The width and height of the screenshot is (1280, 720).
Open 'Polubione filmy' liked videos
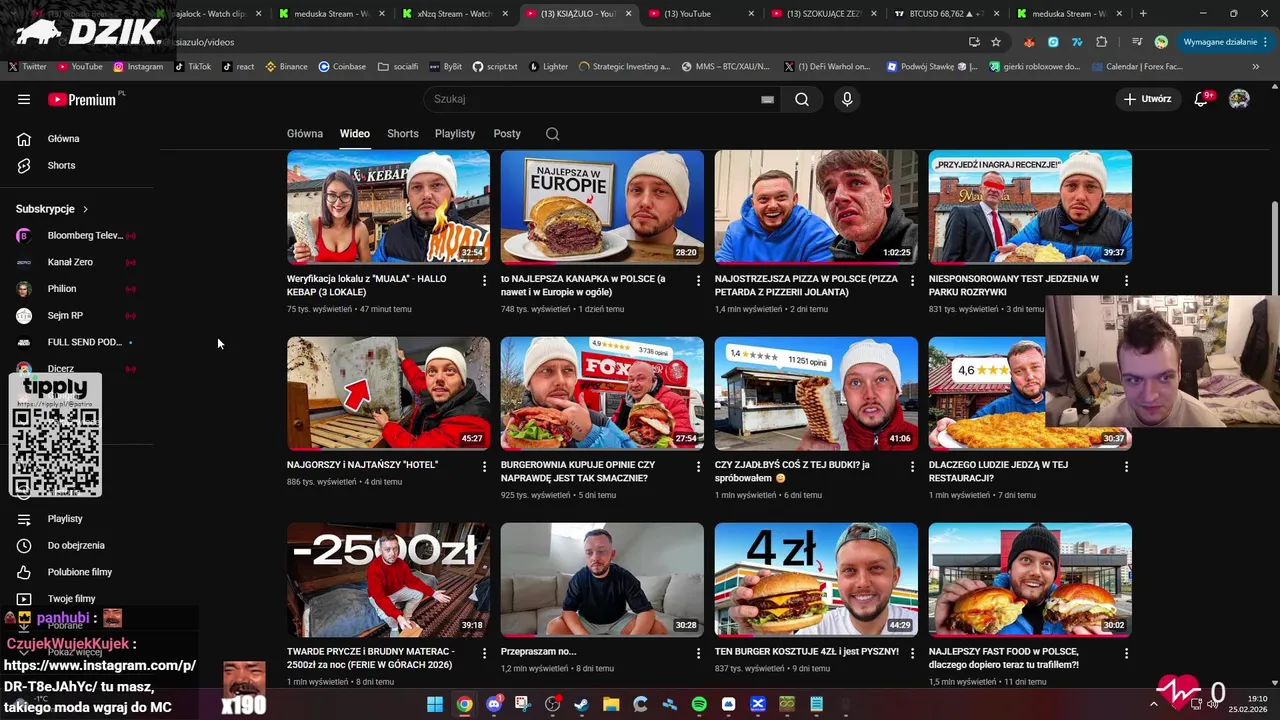[x=78, y=572]
